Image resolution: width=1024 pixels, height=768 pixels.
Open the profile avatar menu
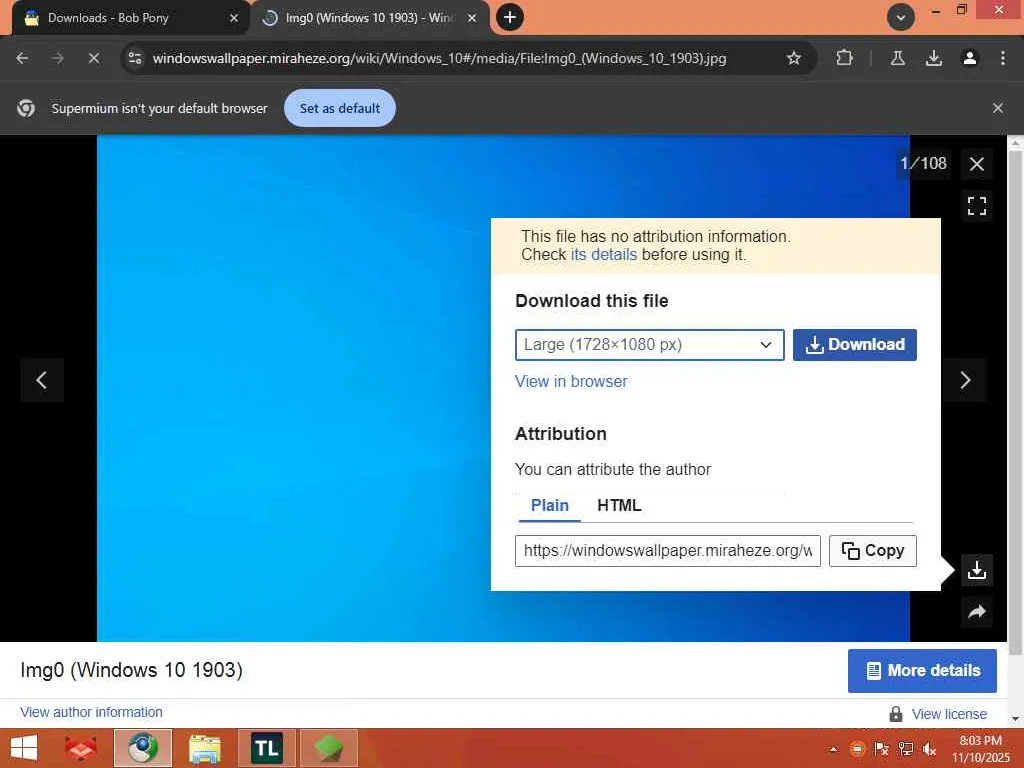[970, 58]
